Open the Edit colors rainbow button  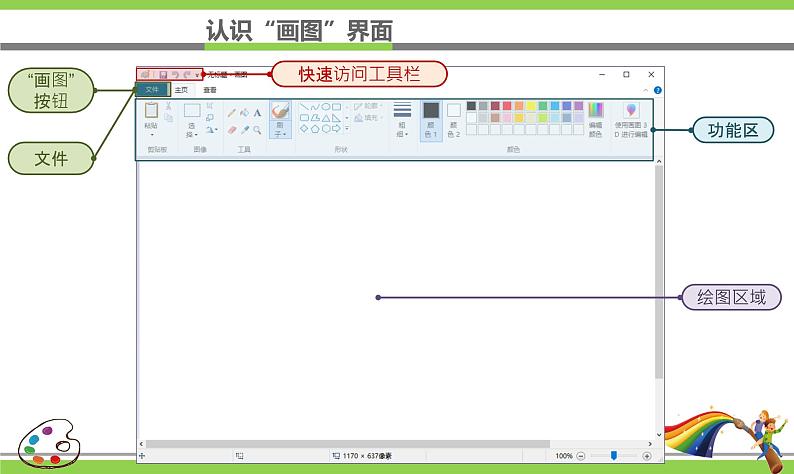pyautogui.click(x=596, y=120)
